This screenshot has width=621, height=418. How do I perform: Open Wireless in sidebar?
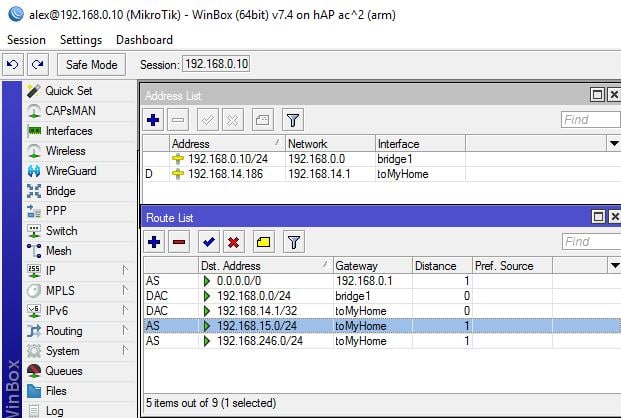79,151
